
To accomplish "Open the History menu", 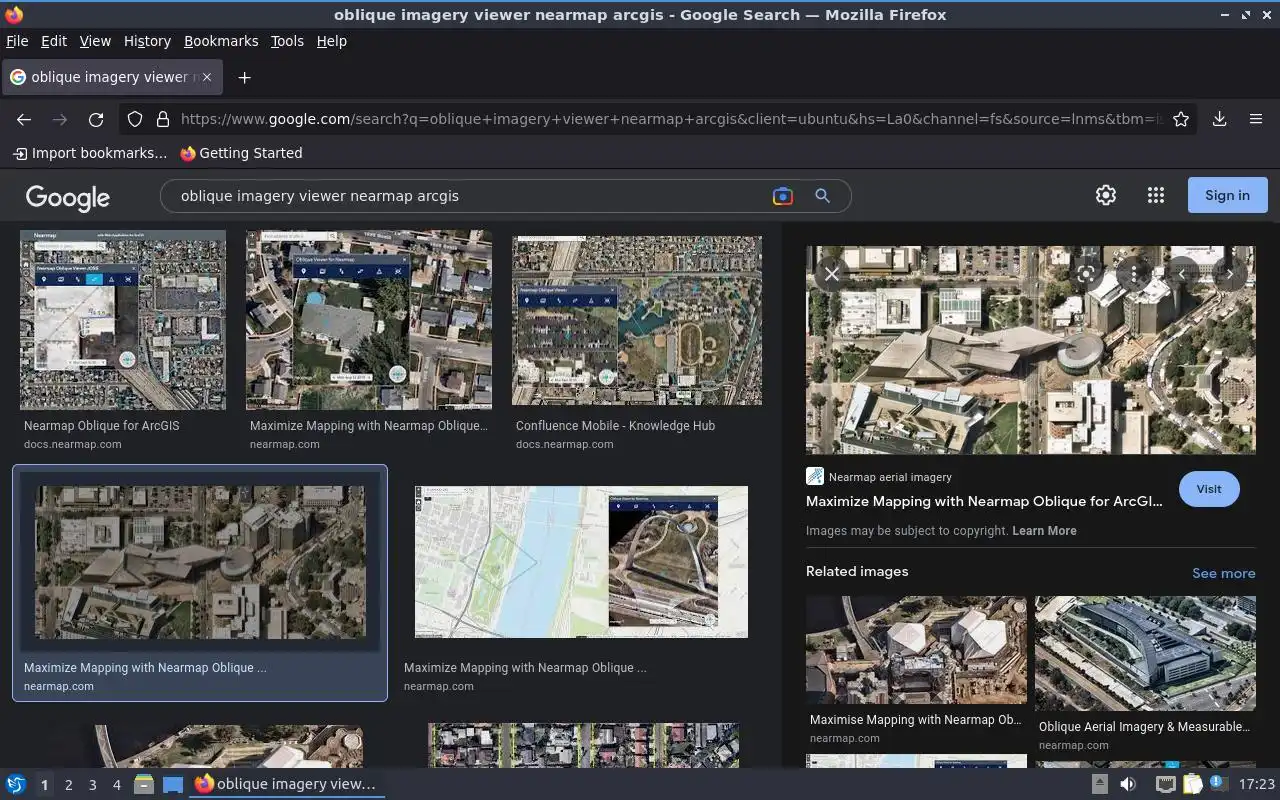I will pos(147,41).
